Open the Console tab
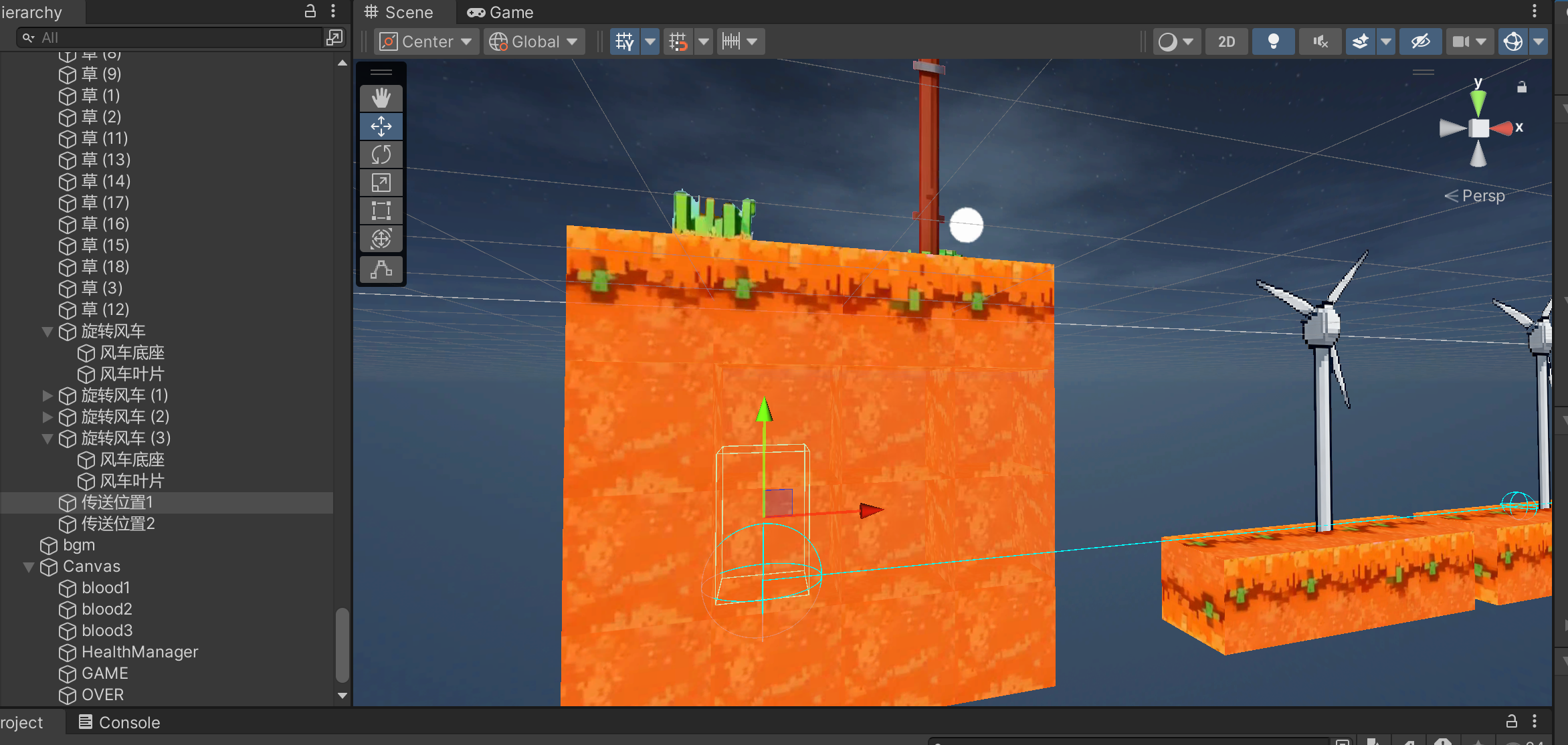The image size is (1568, 745). tap(119, 722)
